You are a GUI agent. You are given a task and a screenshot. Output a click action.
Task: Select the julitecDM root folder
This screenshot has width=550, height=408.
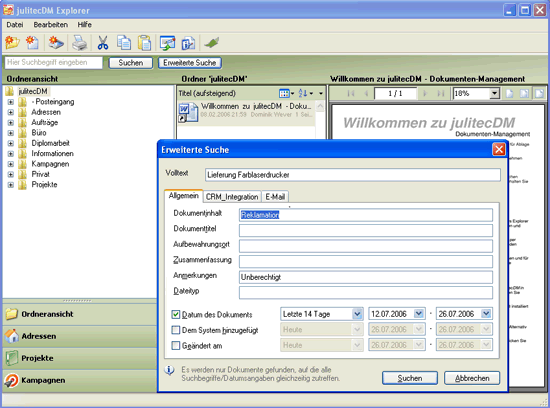click(33, 91)
